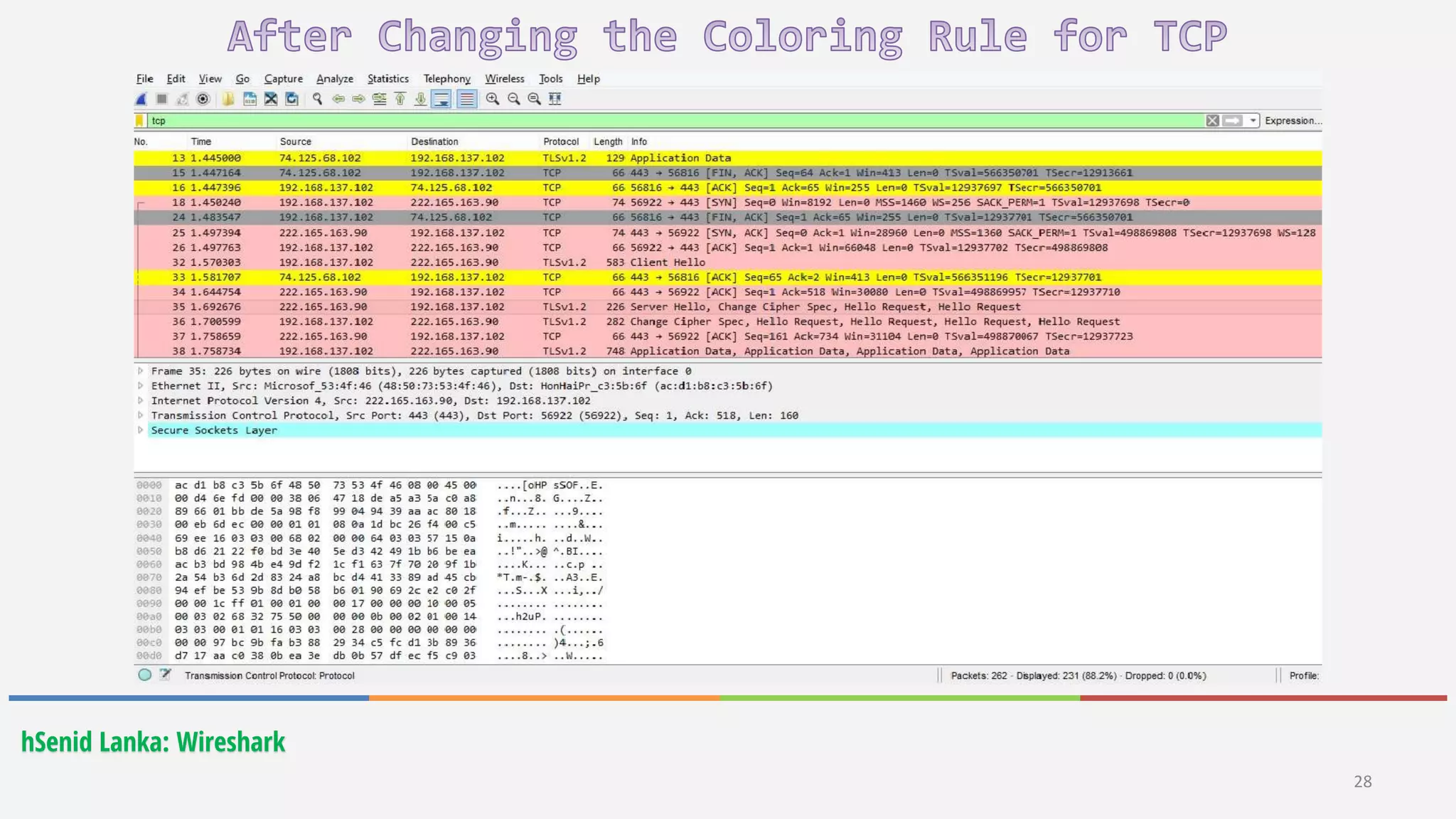Open the Help menu

tap(589, 79)
